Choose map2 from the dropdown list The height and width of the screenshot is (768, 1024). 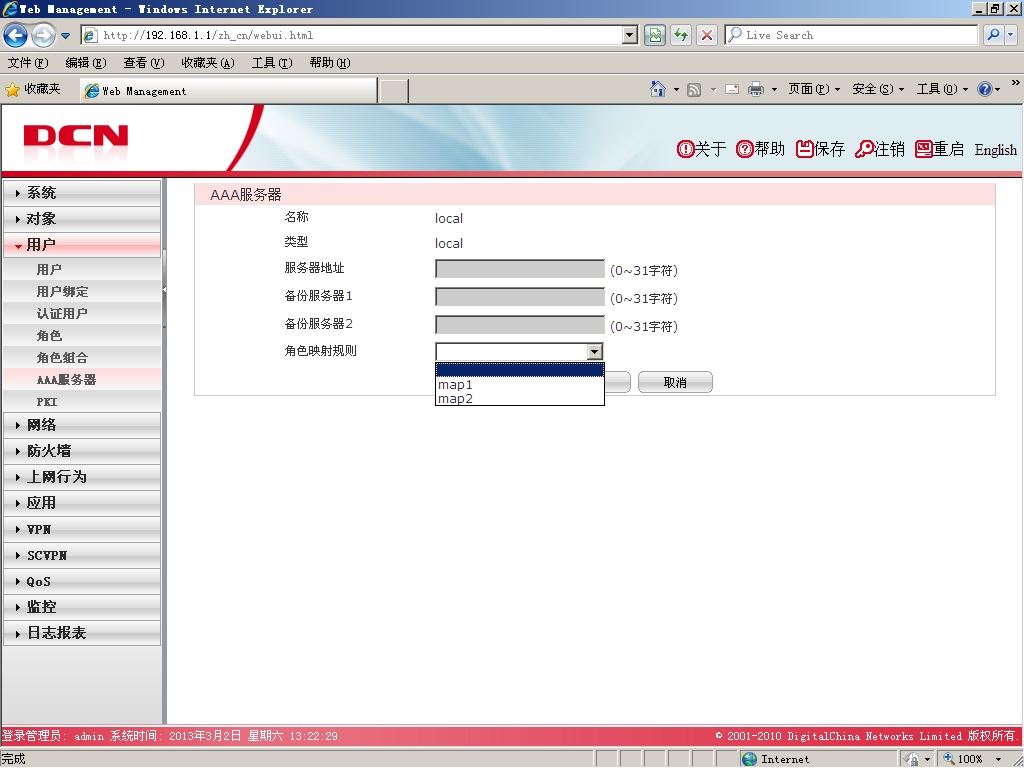(520, 398)
